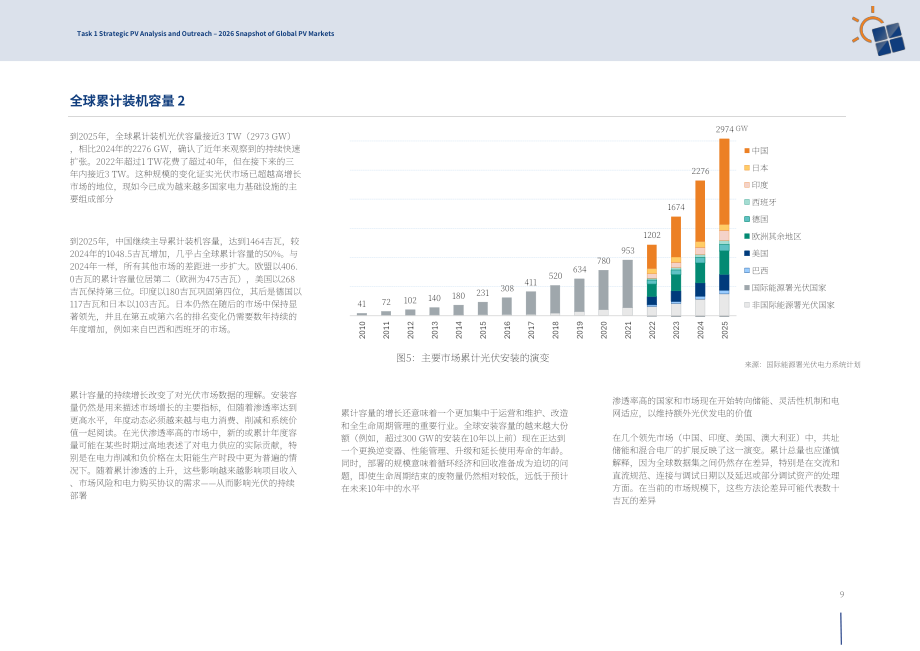Click the 2022 axis year label
Image resolution: width=920 pixels, height=651 pixels.
(x=652, y=330)
